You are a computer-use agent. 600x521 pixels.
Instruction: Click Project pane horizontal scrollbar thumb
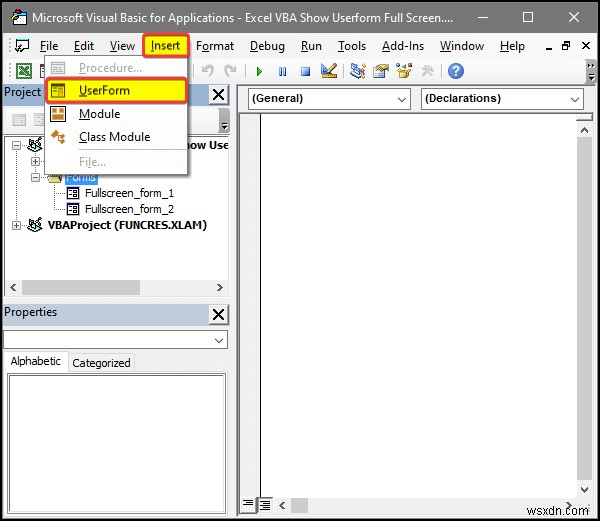(81, 287)
